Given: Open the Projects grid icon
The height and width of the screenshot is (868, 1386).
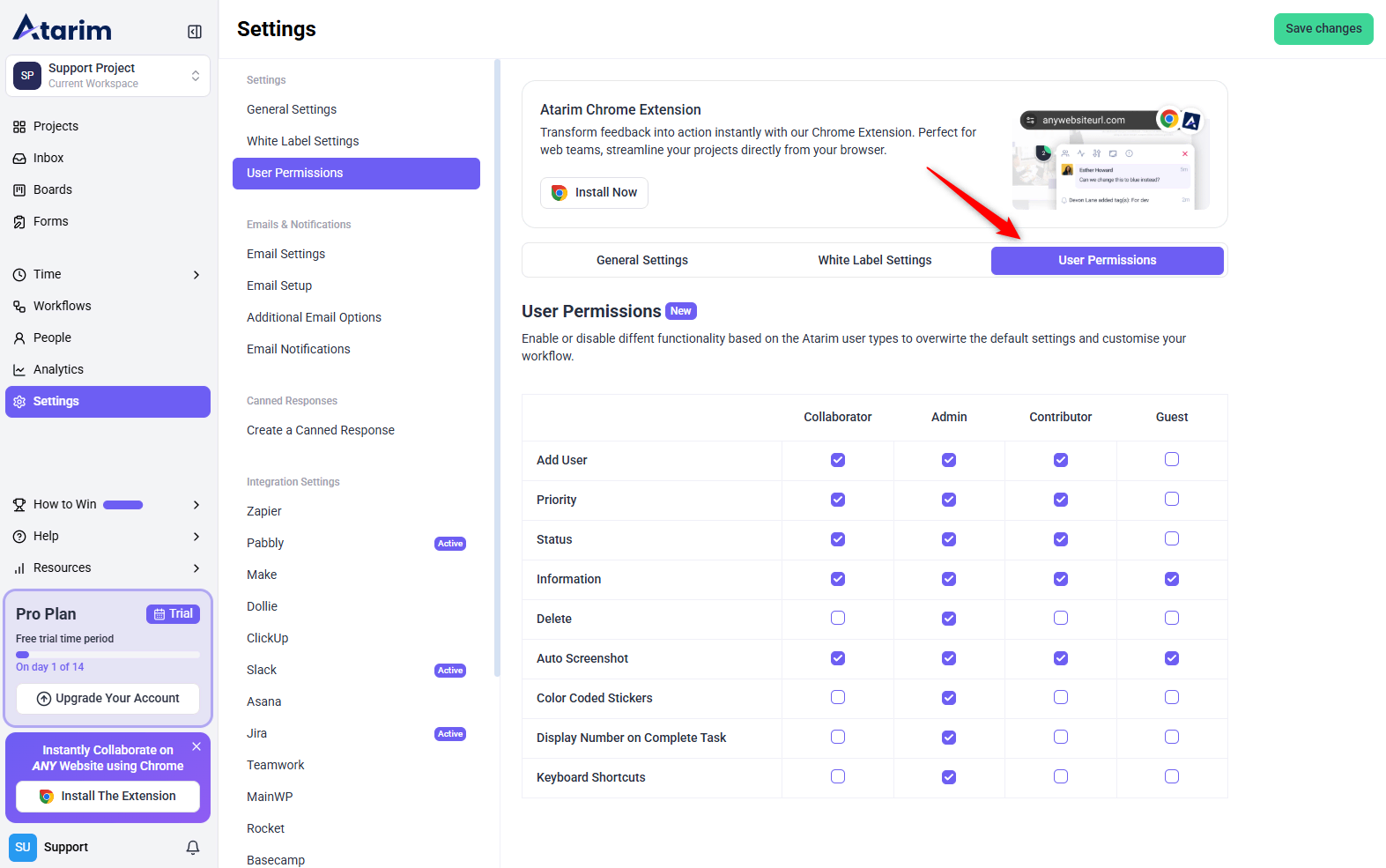Looking at the screenshot, I should point(19,127).
